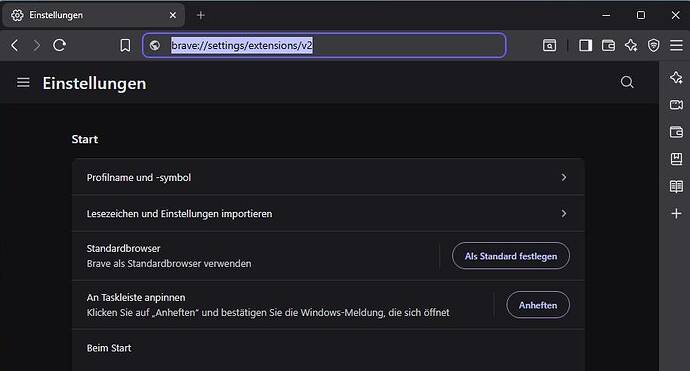The image size is (690, 371).
Task: Click the Als Standard festlegen button
Action: pyautogui.click(x=510, y=256)
